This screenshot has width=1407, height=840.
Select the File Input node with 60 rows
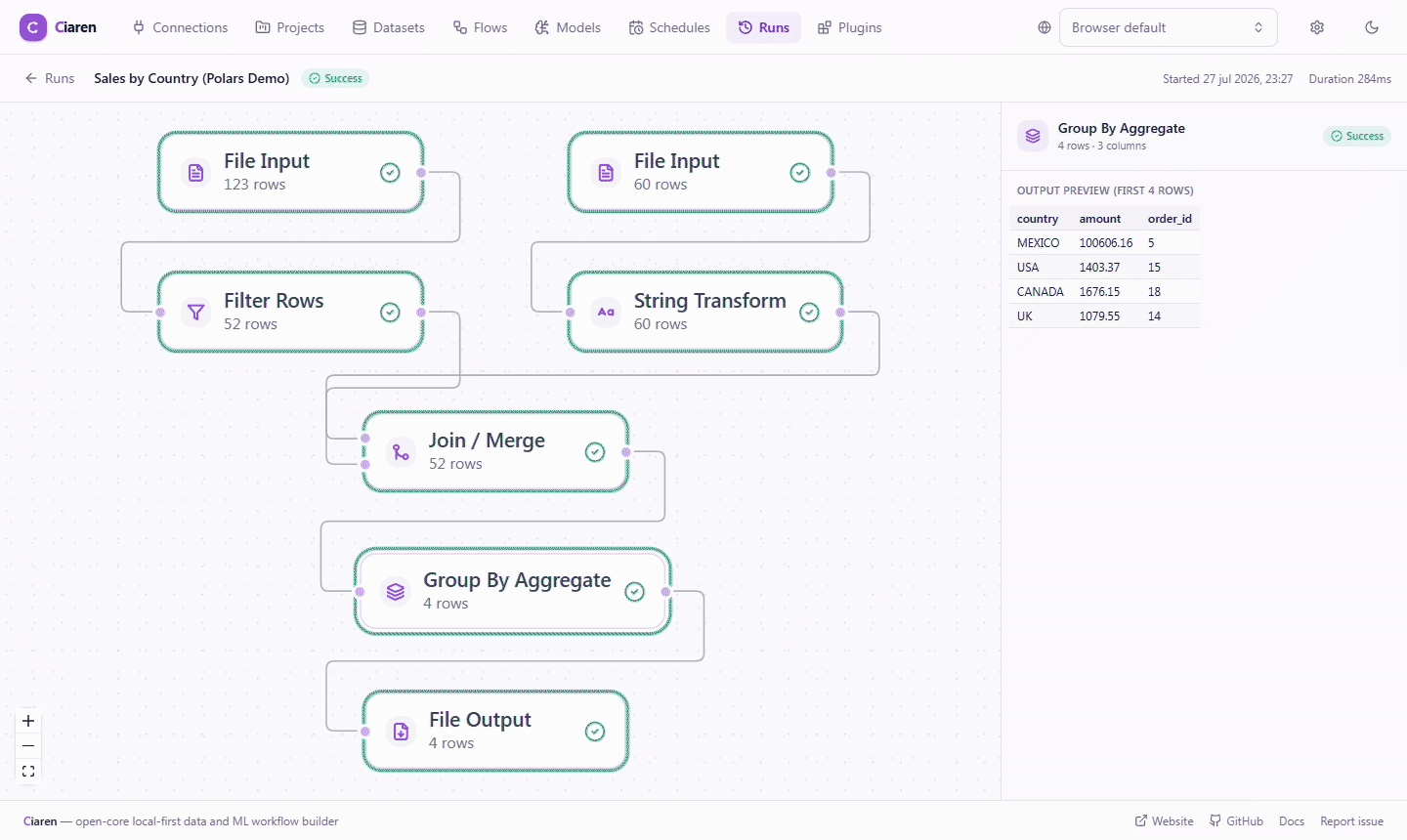coord(702,172)
